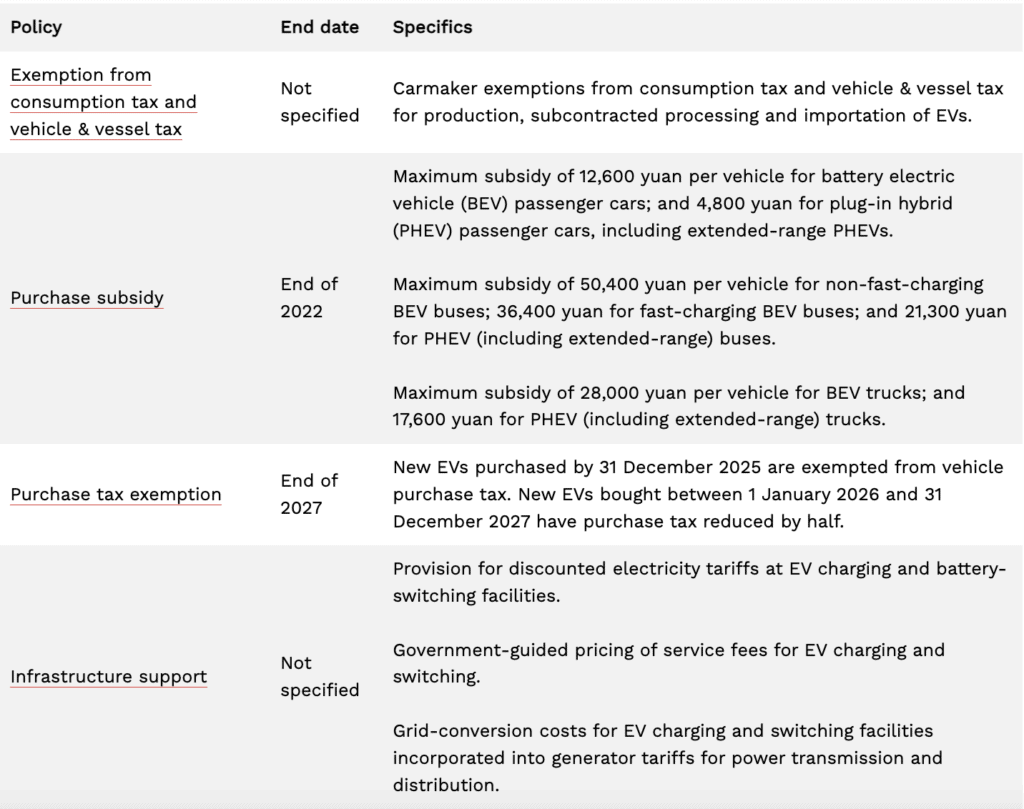
Task: Open the Purchase tax exemption link
Action: pos(116,494)
